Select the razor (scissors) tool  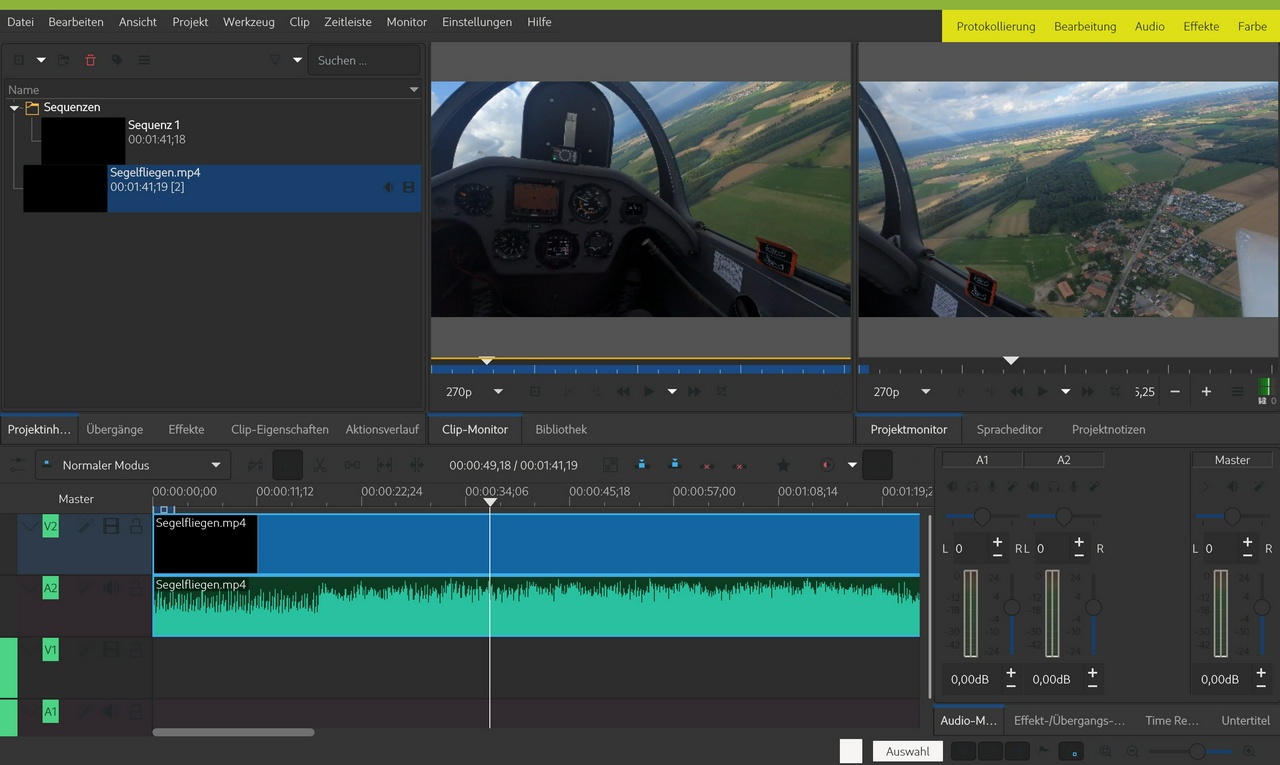(x=320, y=465)
